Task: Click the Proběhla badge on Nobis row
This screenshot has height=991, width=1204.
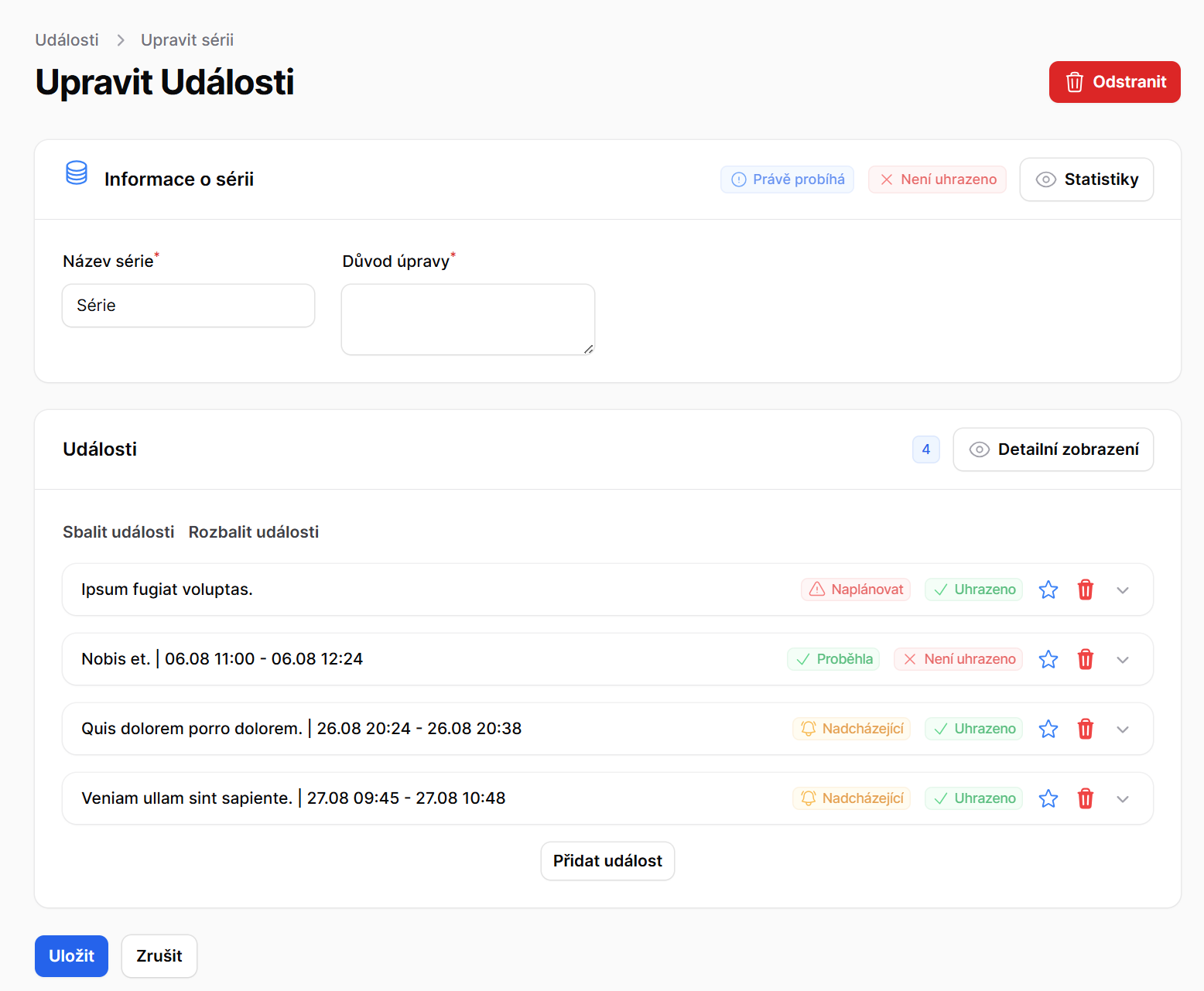Action: tap(833, 659)
